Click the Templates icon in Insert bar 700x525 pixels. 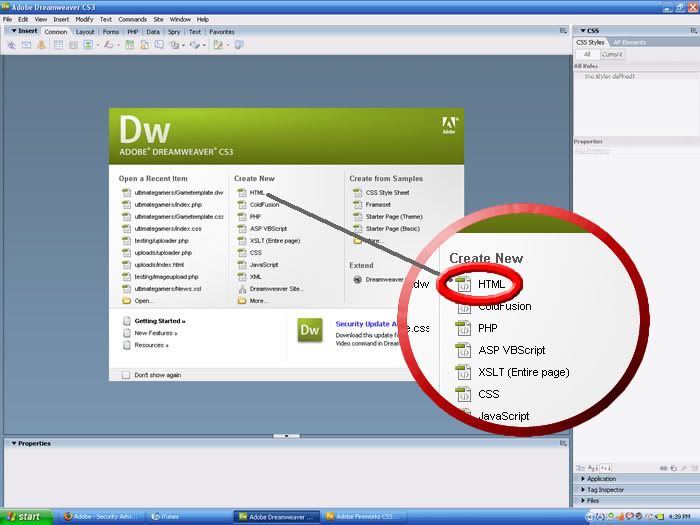(x=218, y=45)
